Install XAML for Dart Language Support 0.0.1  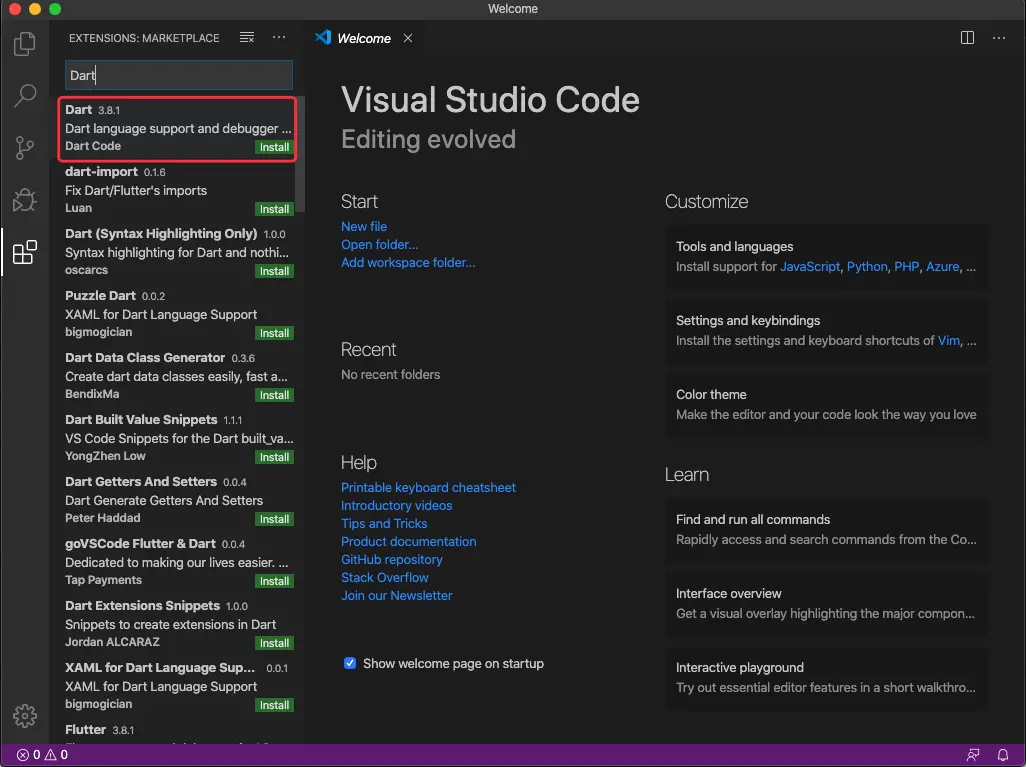274,705
